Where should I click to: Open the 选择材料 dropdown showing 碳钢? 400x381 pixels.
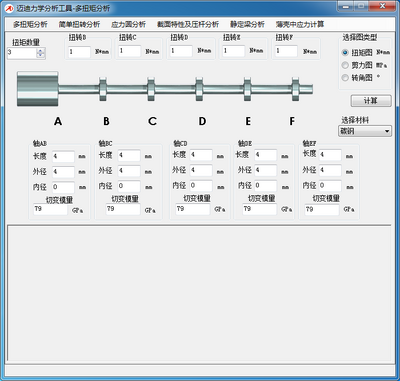tap(365, 131)
